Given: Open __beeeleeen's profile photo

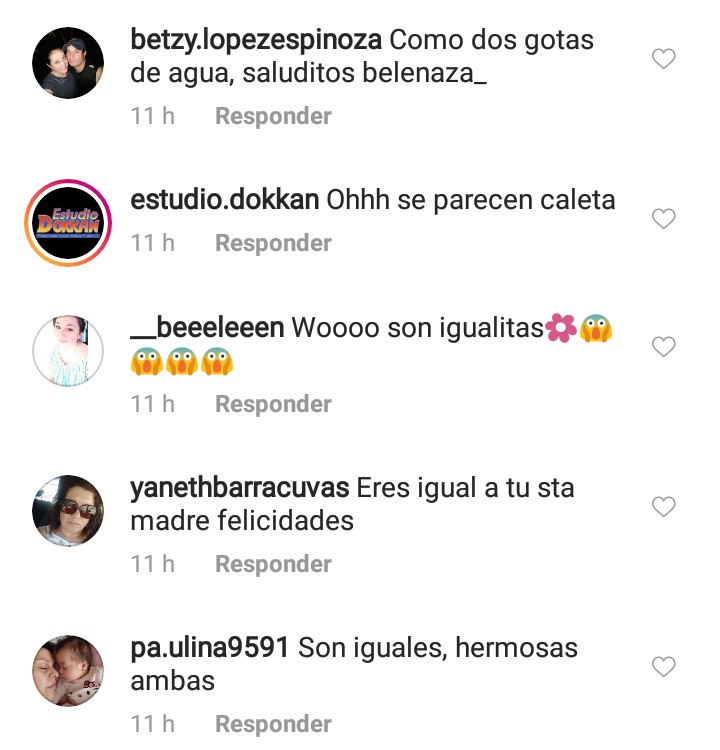Looking at the screenshot, I should click(x=68, y=351).
